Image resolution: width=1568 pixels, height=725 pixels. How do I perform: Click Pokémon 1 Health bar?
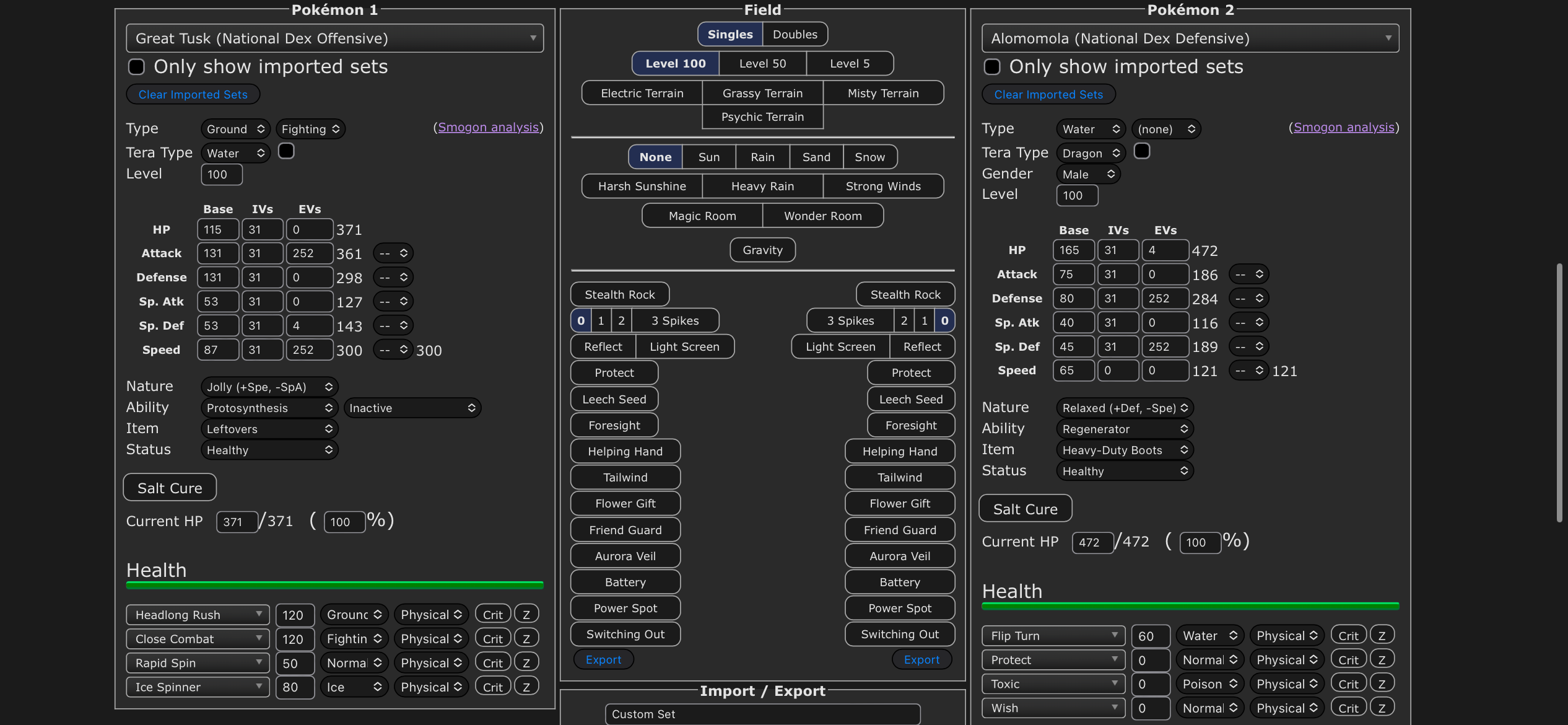(335, 585)
